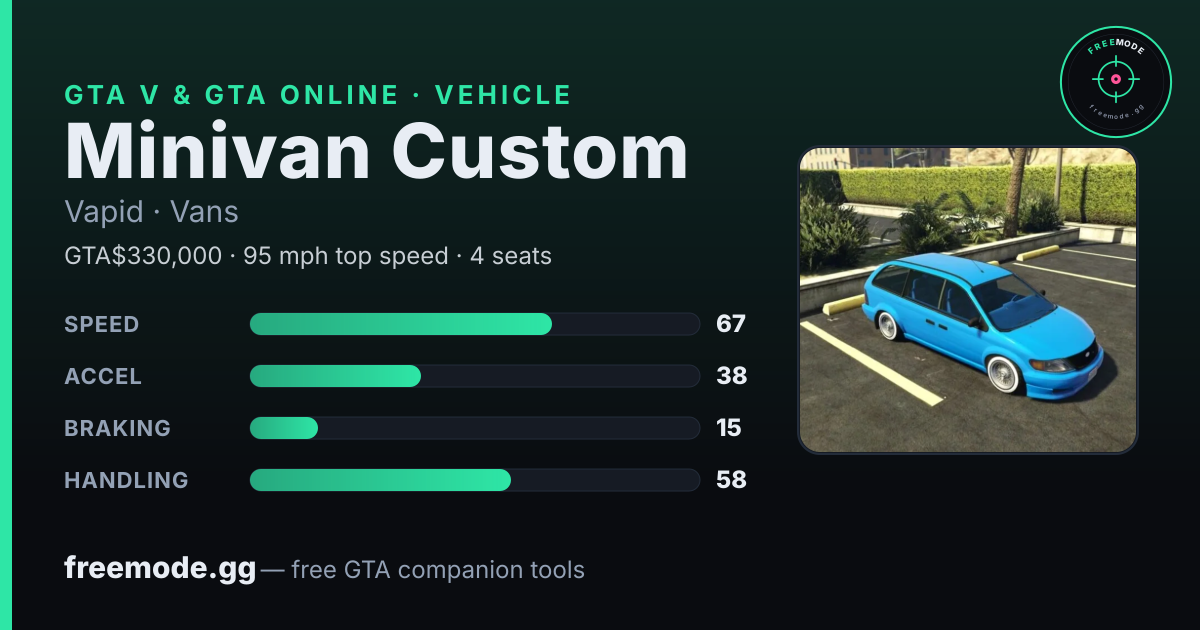Select the SPEED stat bar
This screenshot has height=630, width=1200.
(x=474, y=324)
